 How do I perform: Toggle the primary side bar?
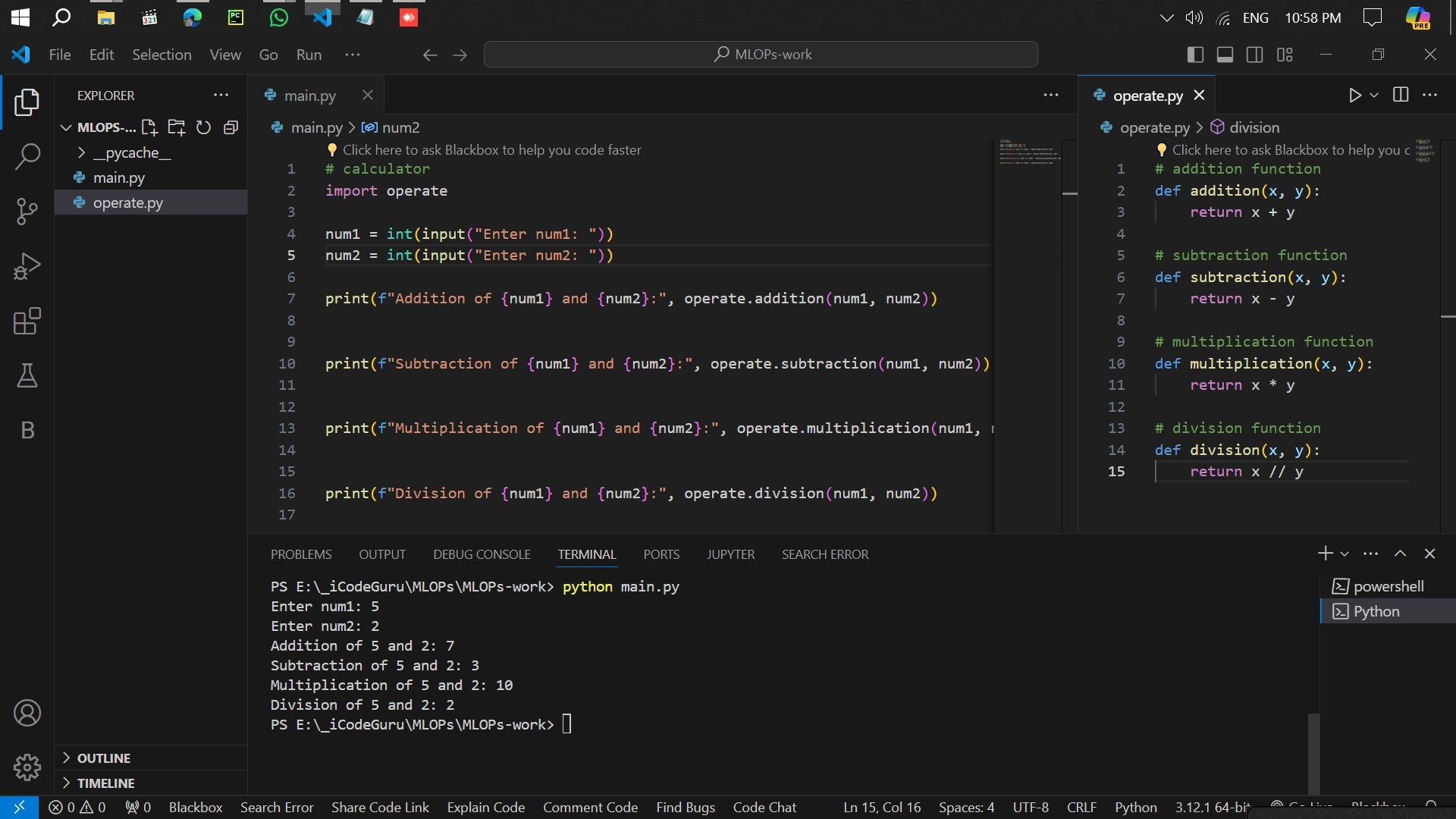[1195, 55]
